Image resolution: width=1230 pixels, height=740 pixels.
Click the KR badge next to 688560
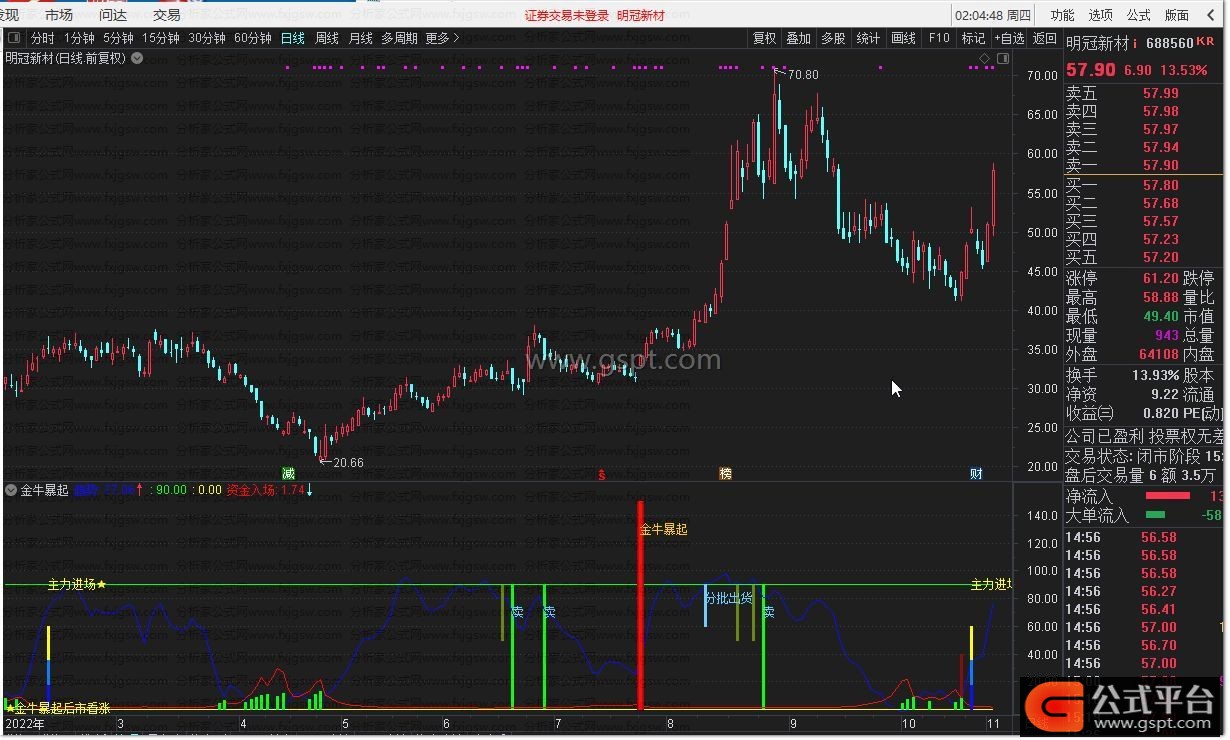point(1204,43)
